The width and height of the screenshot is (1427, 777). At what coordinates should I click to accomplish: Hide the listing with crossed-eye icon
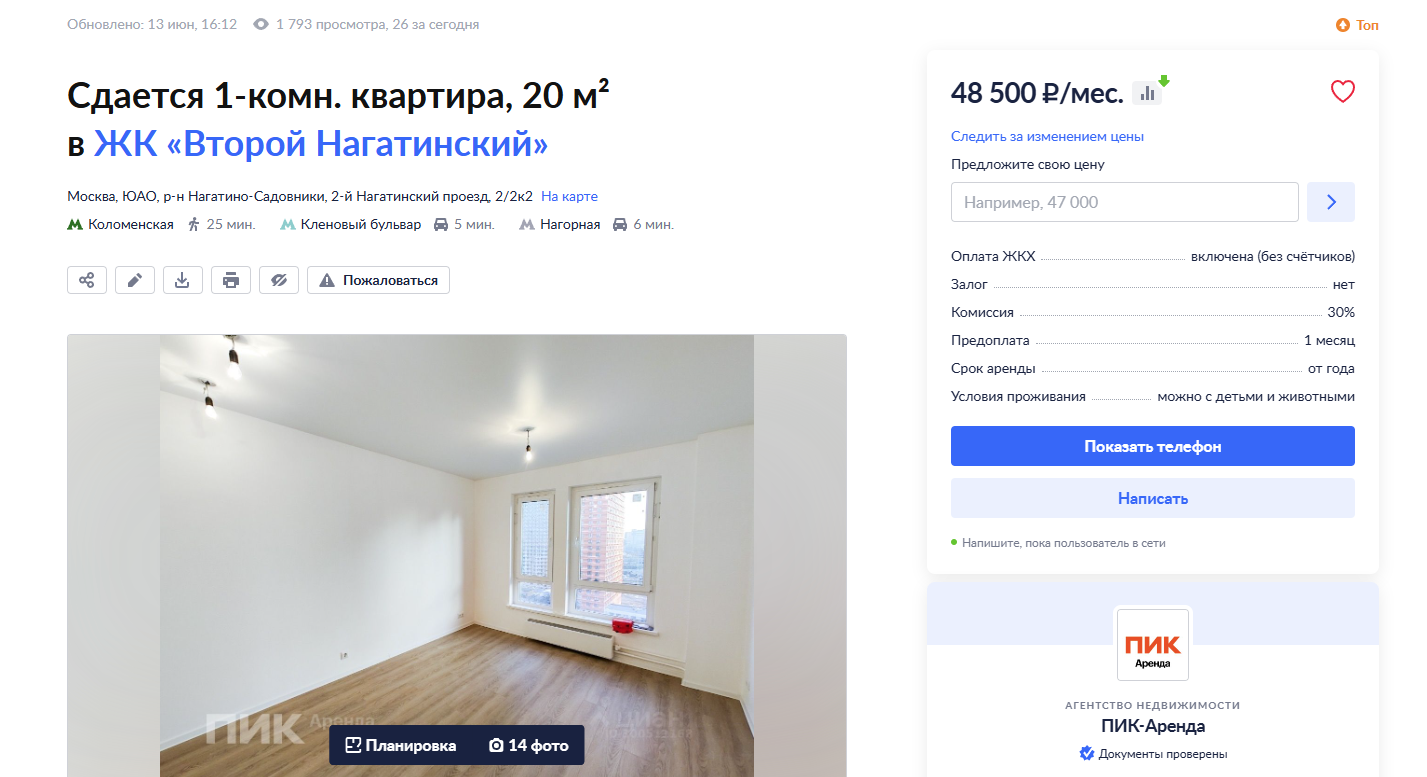[279, 280]
